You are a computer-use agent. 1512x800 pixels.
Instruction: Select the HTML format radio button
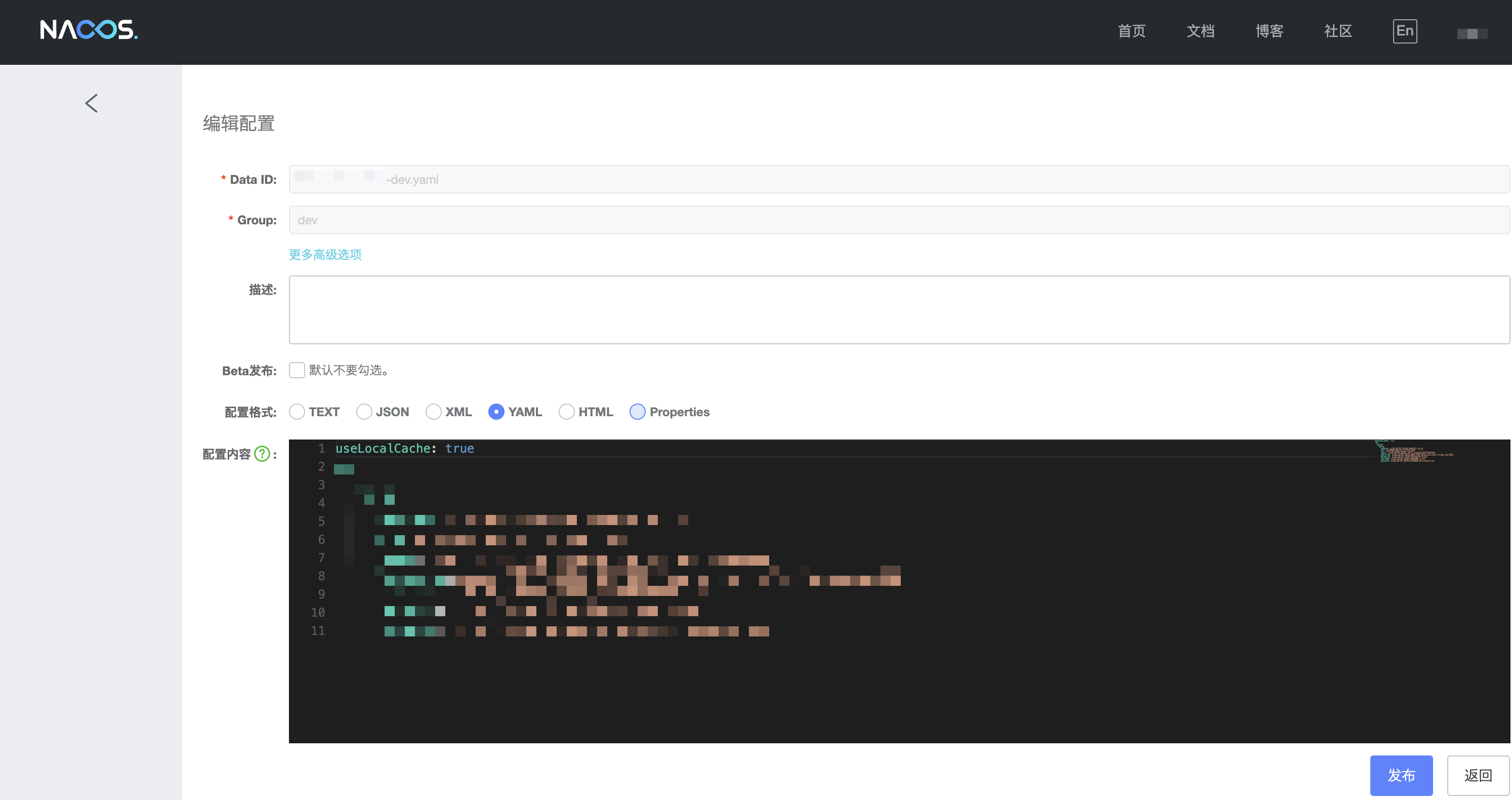click(566, 412)
